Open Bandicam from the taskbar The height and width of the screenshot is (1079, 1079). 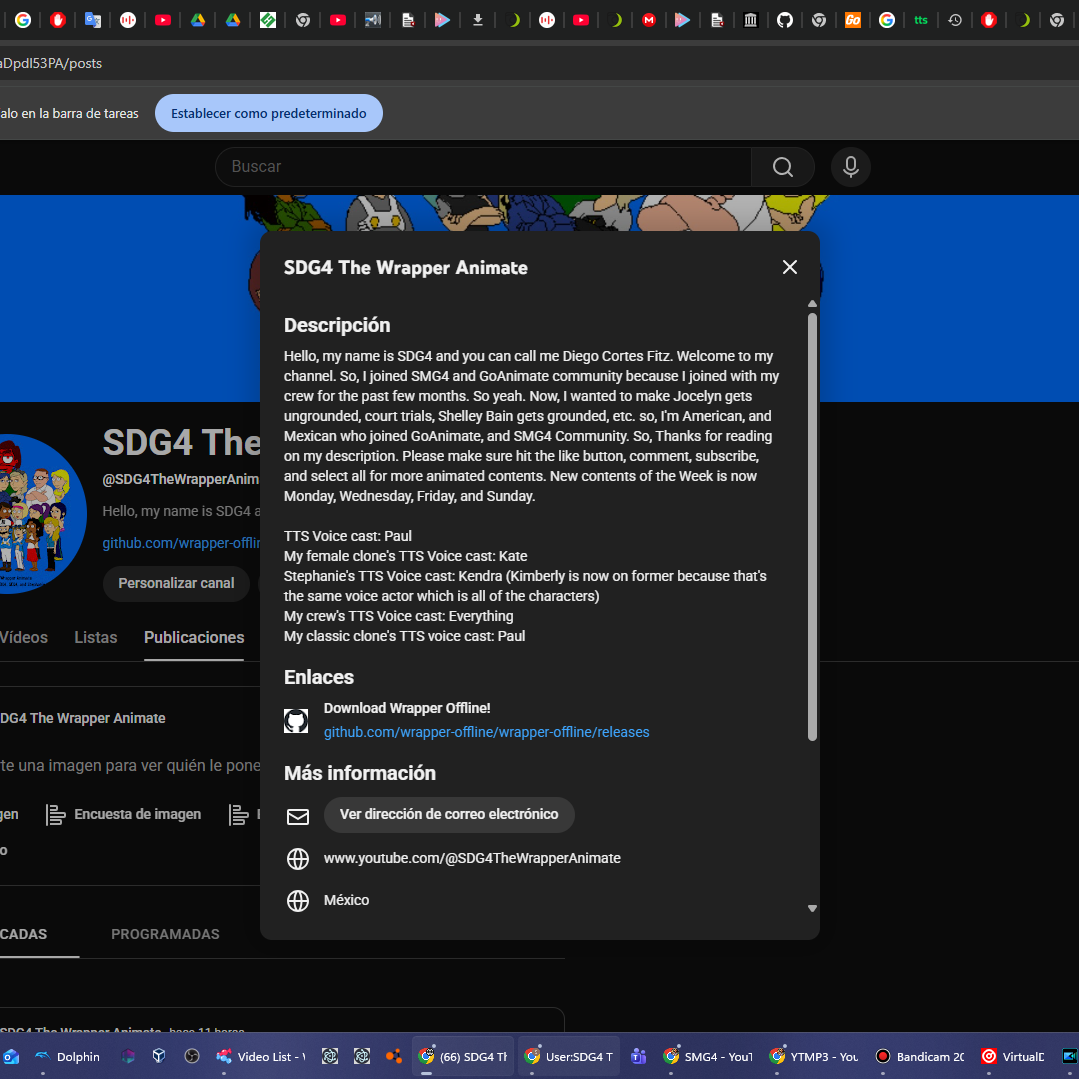pos(919,1056)
